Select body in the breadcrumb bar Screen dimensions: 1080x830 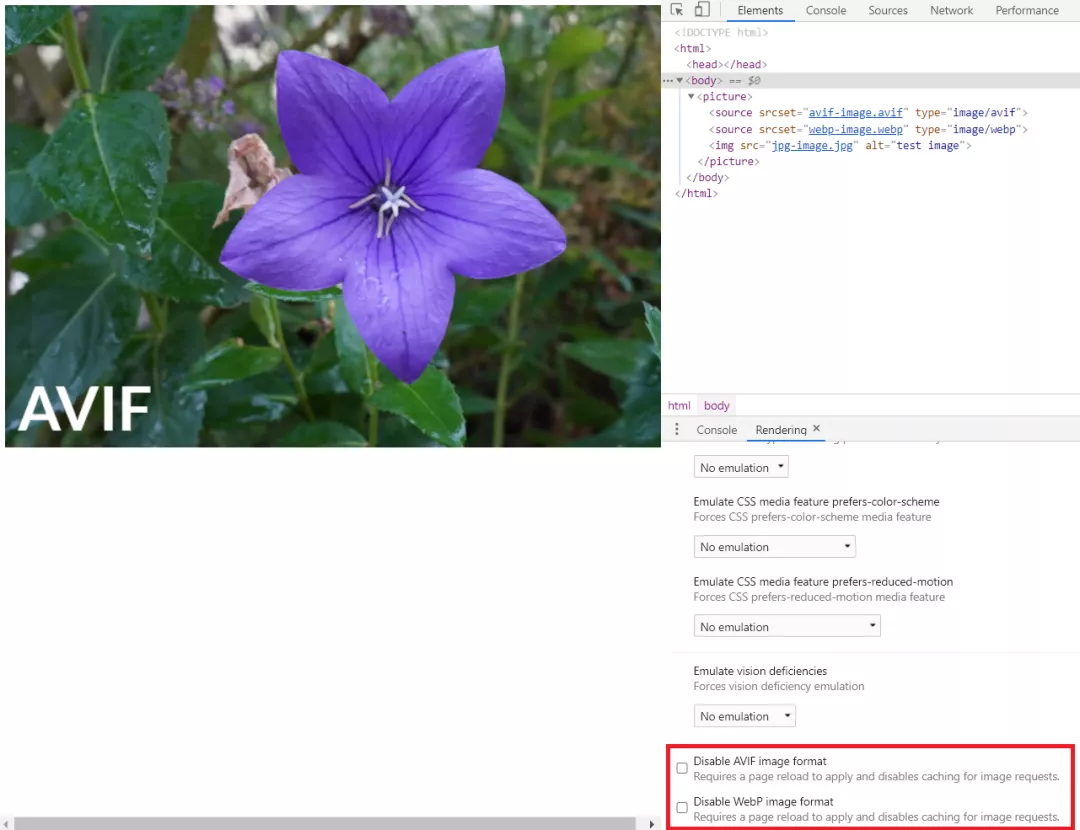(716, 405)
